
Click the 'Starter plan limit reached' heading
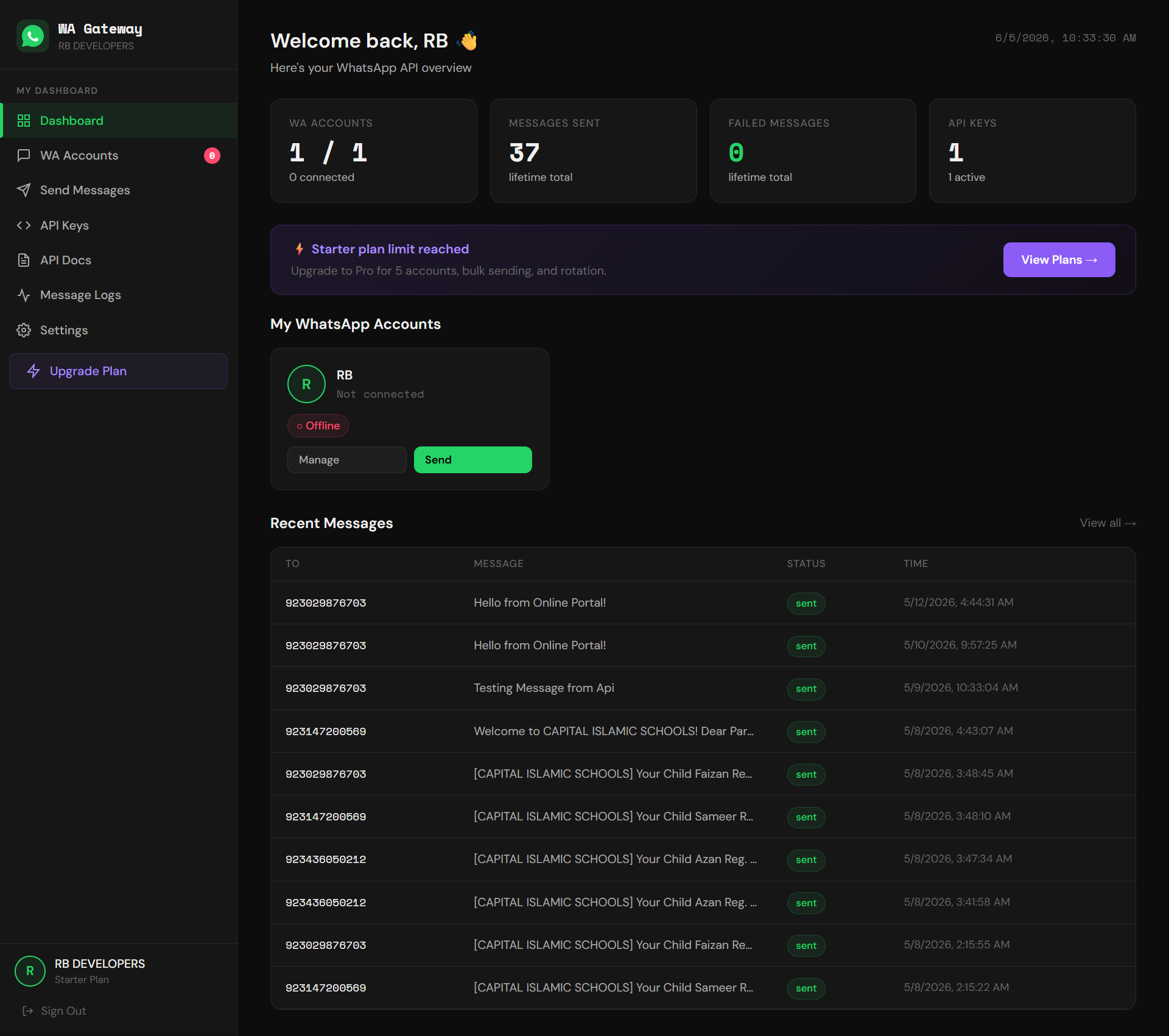(390, 249)
